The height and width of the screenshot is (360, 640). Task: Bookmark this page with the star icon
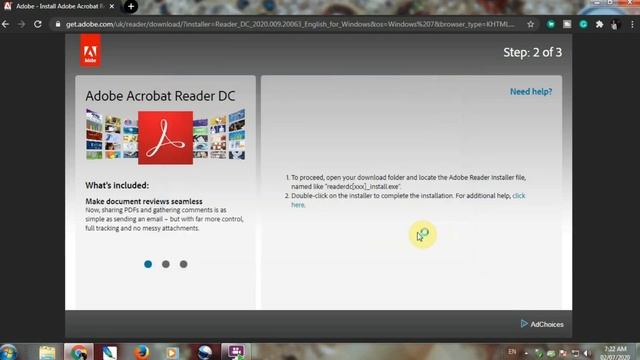tap(530, 24)
